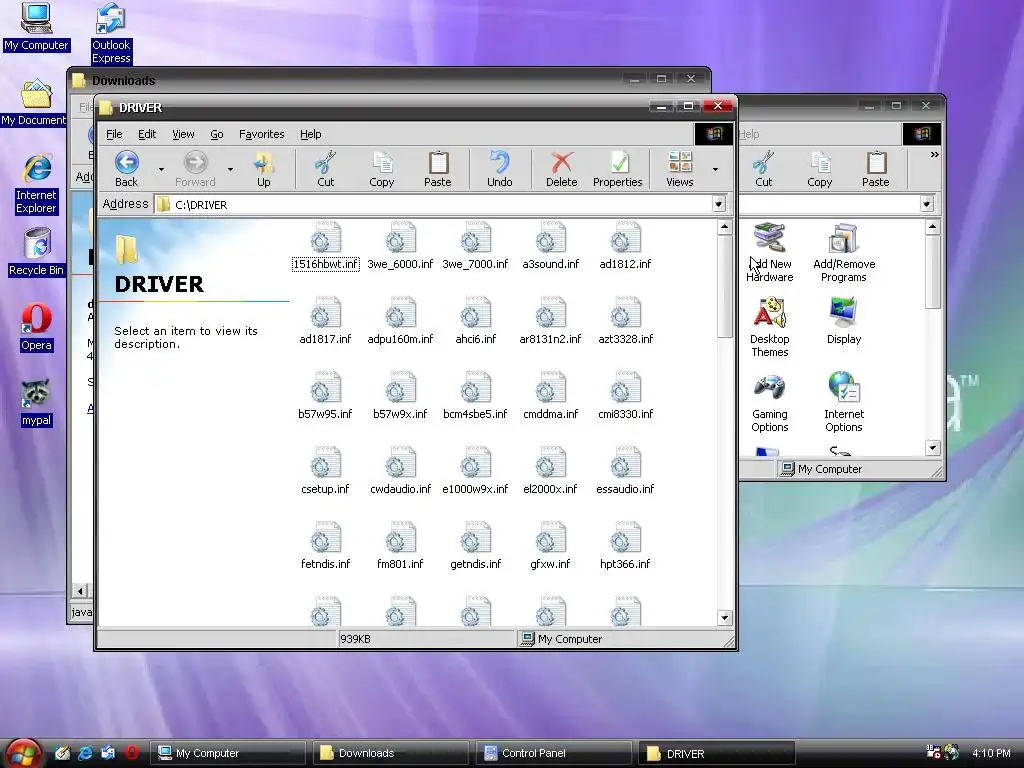Screen dimensions: 1024x768
Task: Click scroll up arrow in DRIVER file list
Action: 724,227
